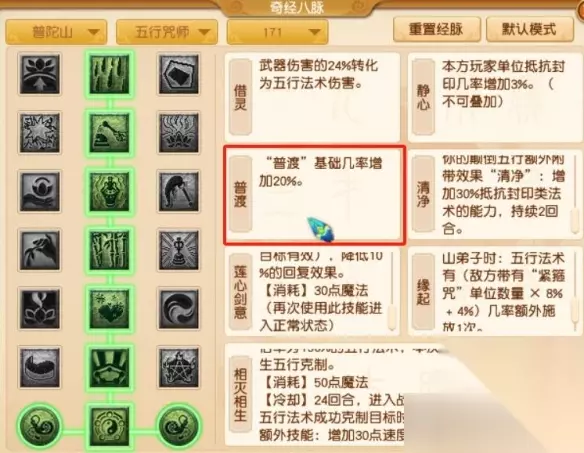584x453 pixels.
Task: Select the green heart-shaped leaves skill icon
Action: point(110,309)
